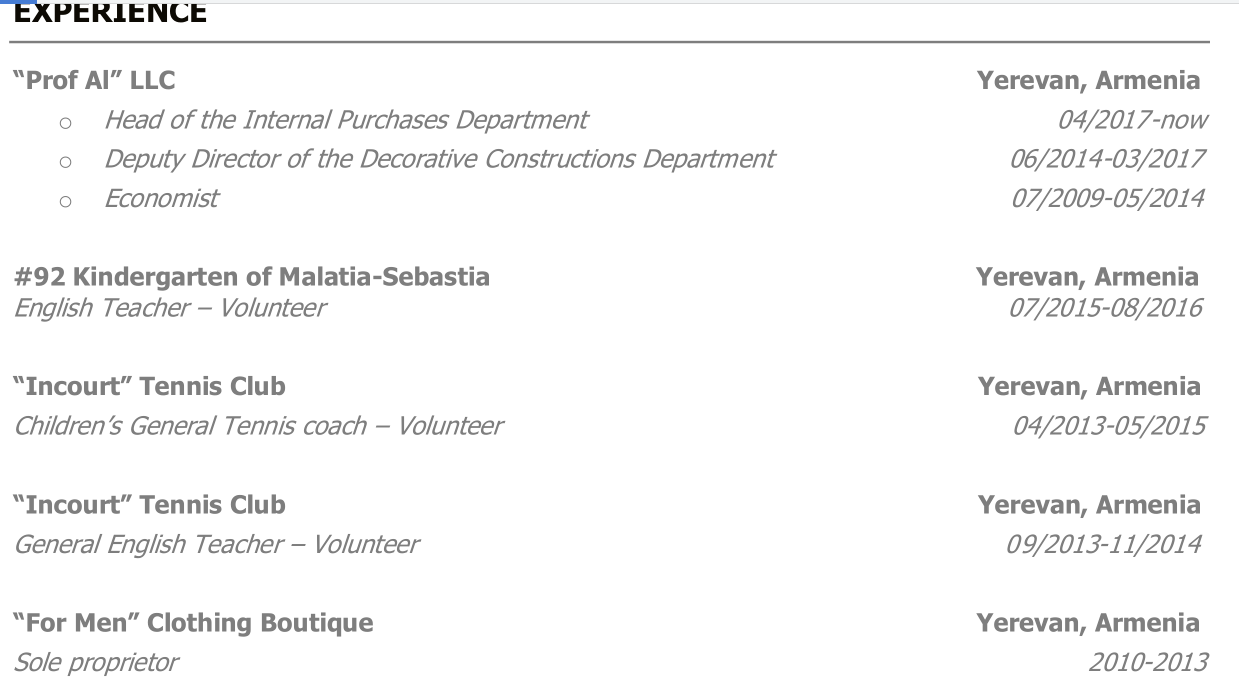Click Head of the Internal Purchases Department
Viewport: 1239px width, 693px height.
346,120
